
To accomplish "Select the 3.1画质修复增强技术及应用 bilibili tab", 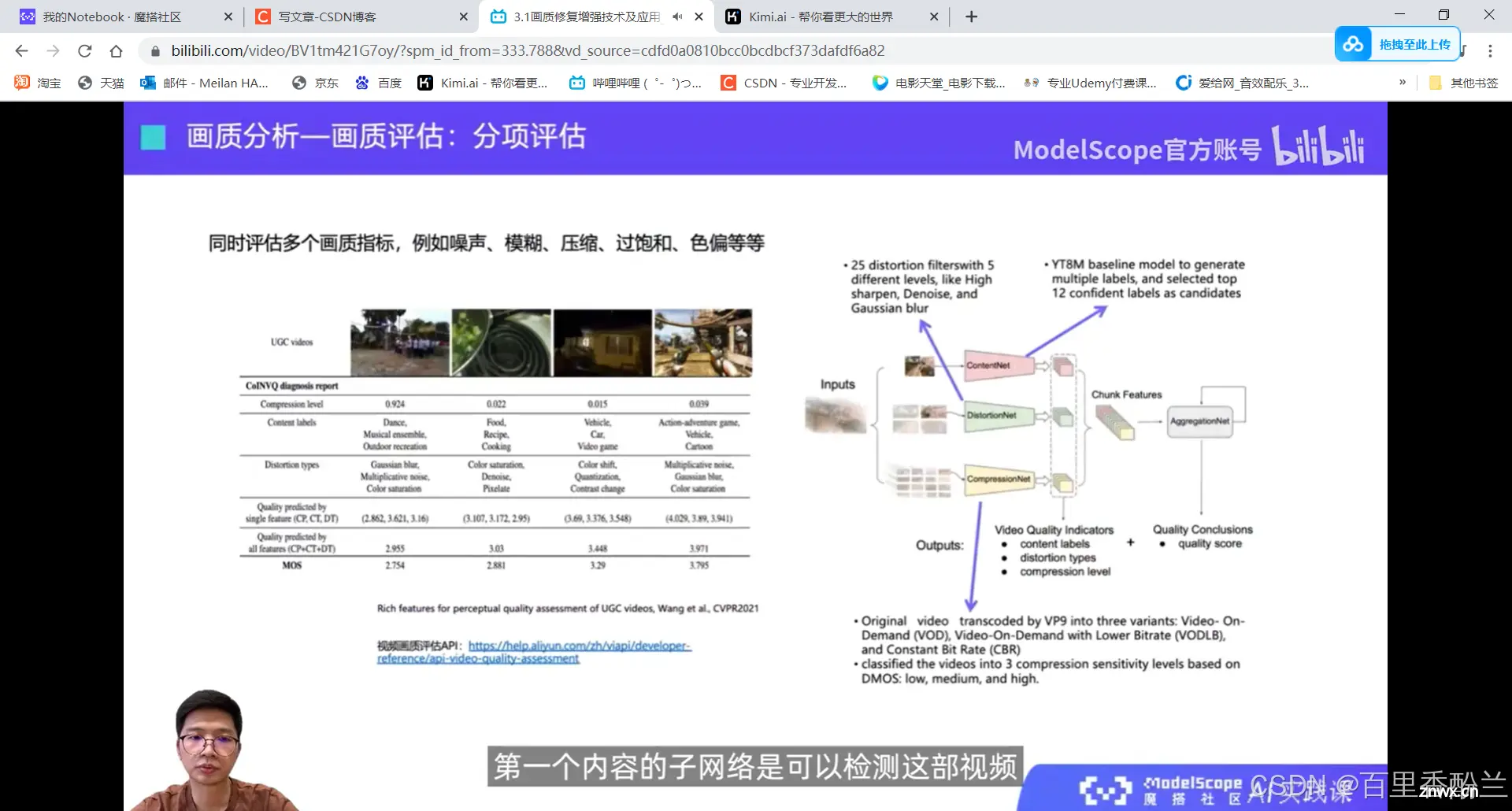I will [586, 17].
